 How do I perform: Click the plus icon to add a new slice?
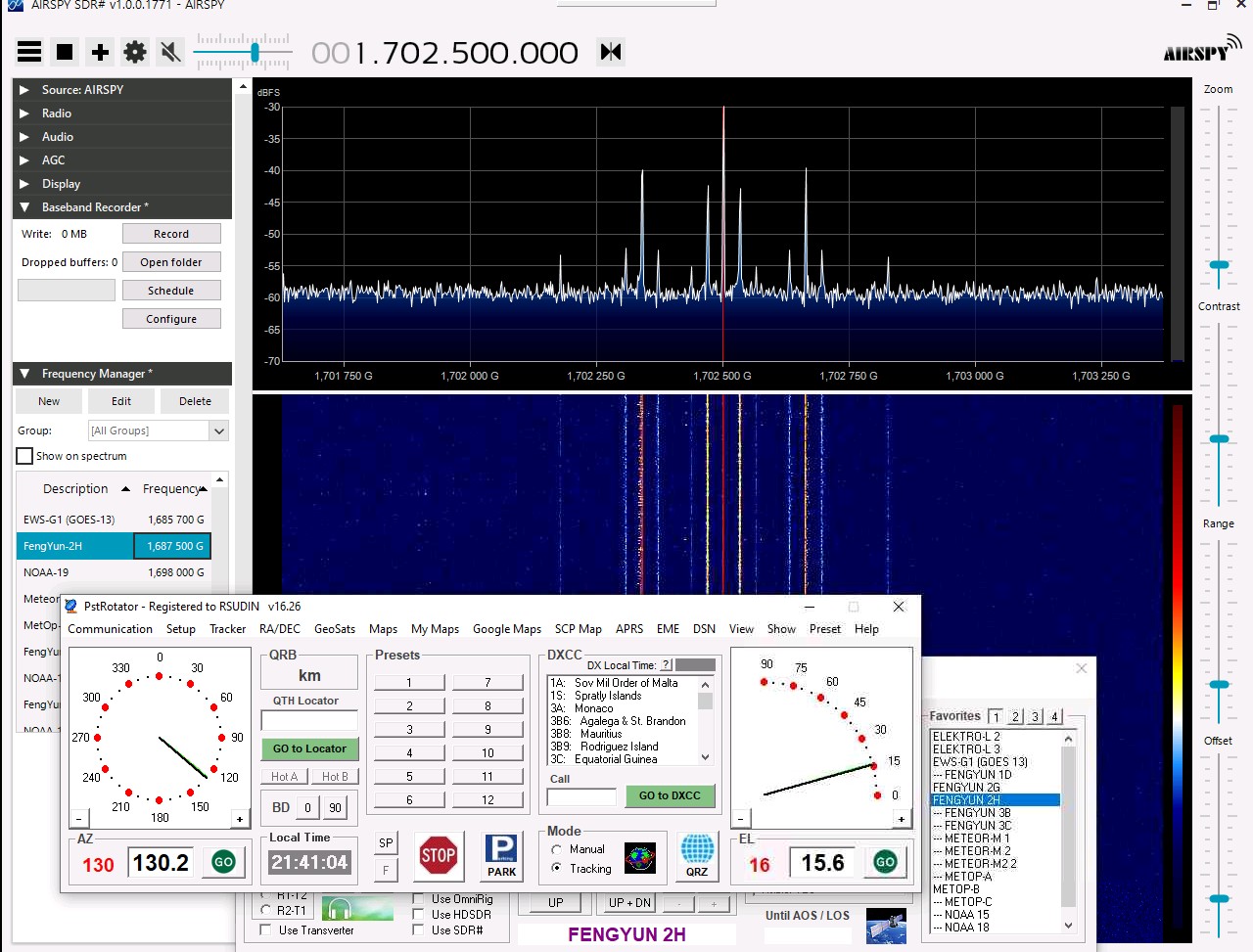tap(100, 52)
